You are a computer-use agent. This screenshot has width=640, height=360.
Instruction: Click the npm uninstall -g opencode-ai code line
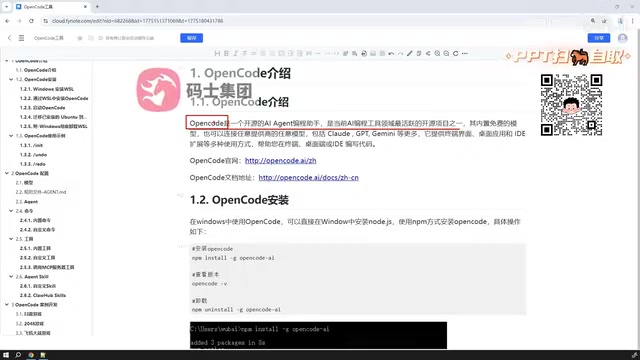(x=236, y=310)
